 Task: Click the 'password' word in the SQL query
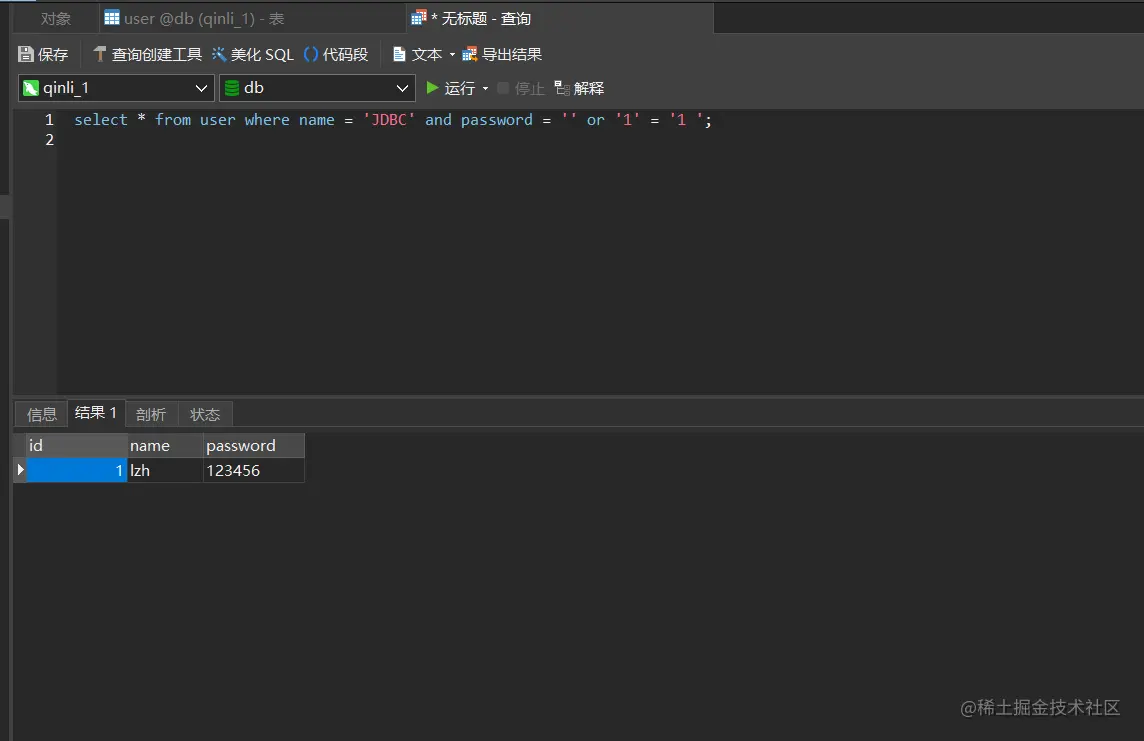click(x=496, y=120)
